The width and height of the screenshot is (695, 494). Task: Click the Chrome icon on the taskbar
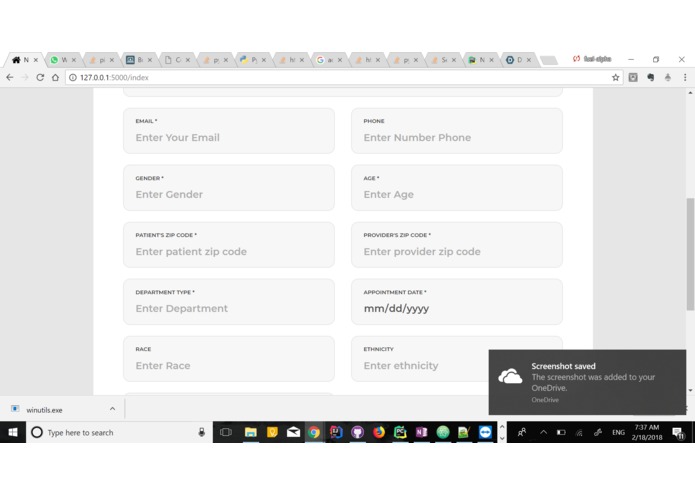click(314, 432)
